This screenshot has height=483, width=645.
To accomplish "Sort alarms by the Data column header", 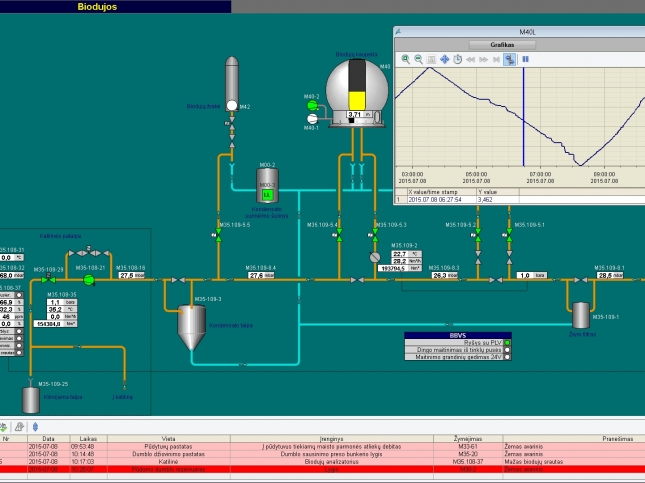I will coord(49,439).
